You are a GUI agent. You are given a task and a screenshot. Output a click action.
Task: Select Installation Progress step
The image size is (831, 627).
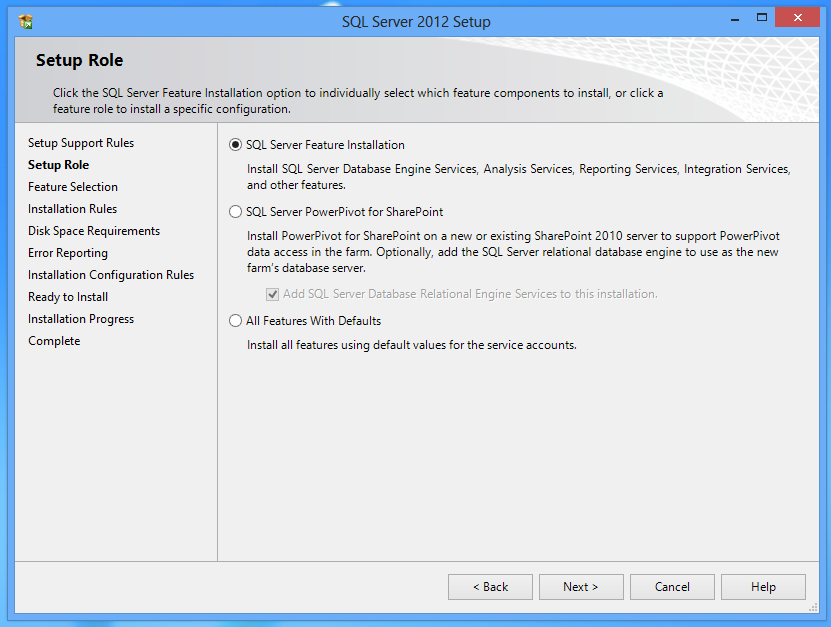(x=81, y=319)
